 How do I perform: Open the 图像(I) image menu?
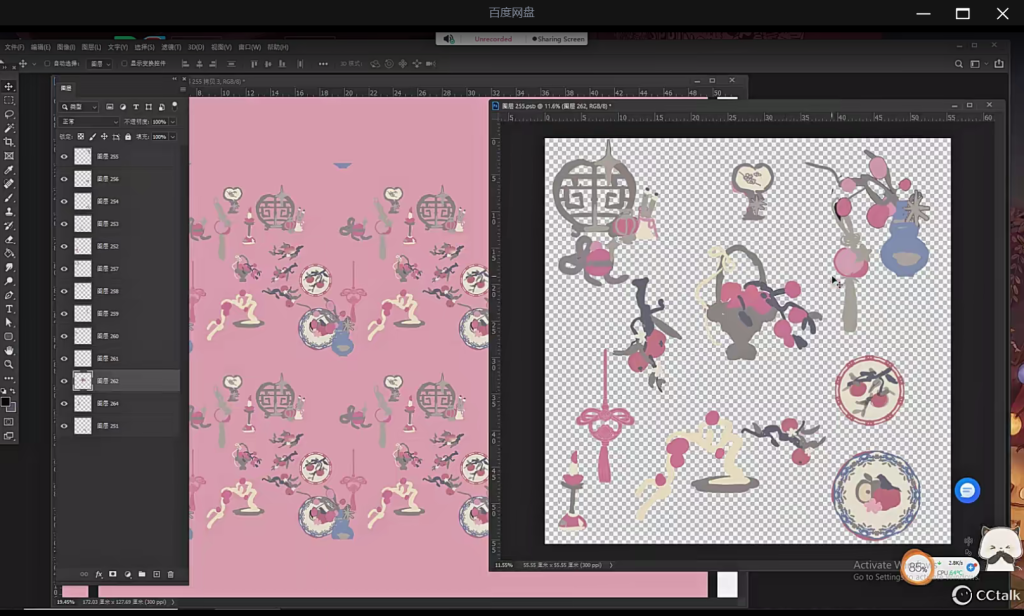66,47
